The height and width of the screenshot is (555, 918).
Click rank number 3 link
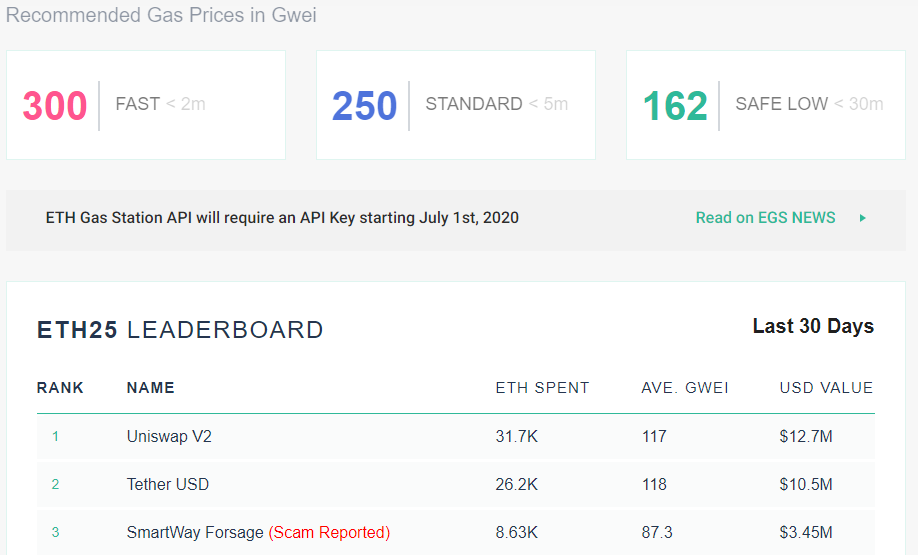[56, 533]
